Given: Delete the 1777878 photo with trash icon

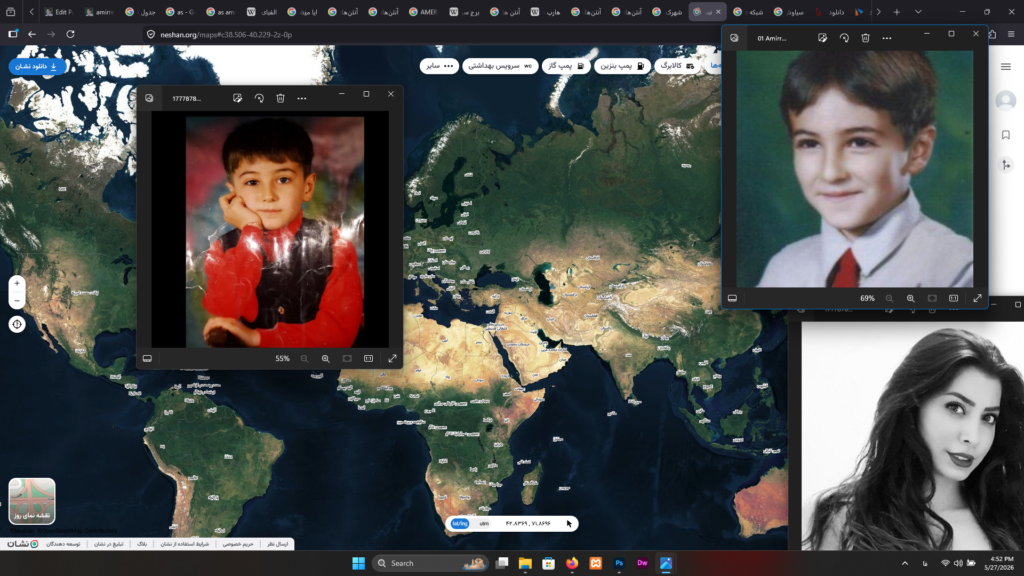Looking at the screenshot, I should coord(280,98).
